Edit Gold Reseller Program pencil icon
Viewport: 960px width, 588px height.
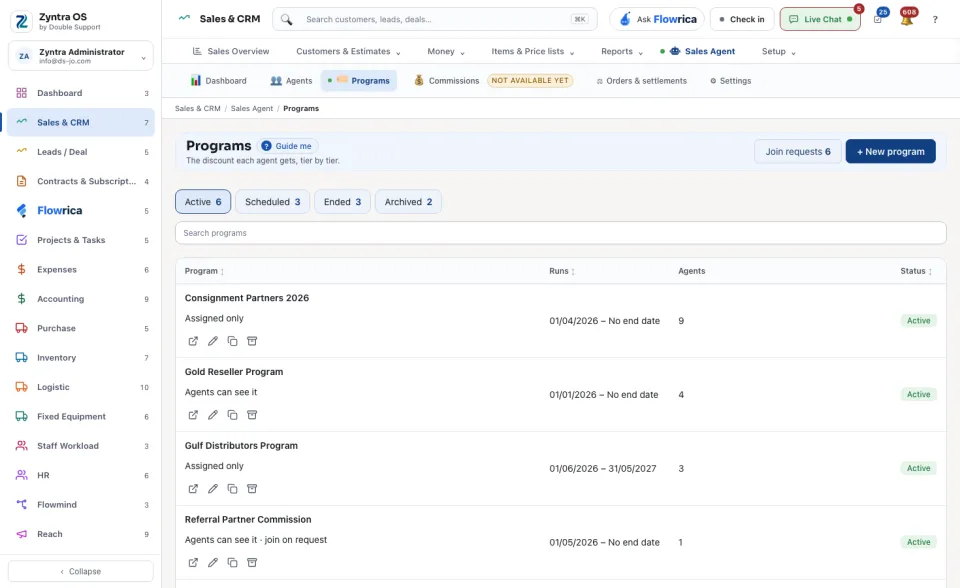[212, 415]
